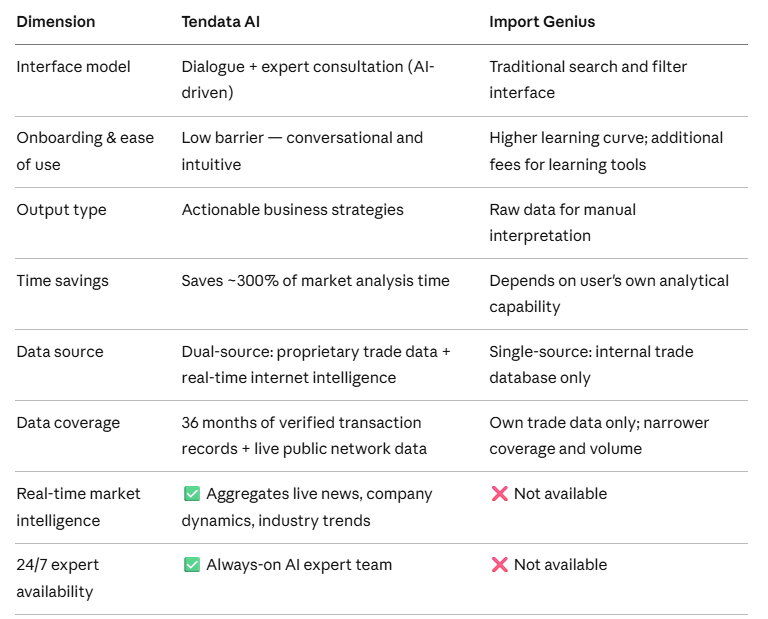Click red X icon in 24/7 expert availability row
Viewport: 768px width, 619px height.
499,565
